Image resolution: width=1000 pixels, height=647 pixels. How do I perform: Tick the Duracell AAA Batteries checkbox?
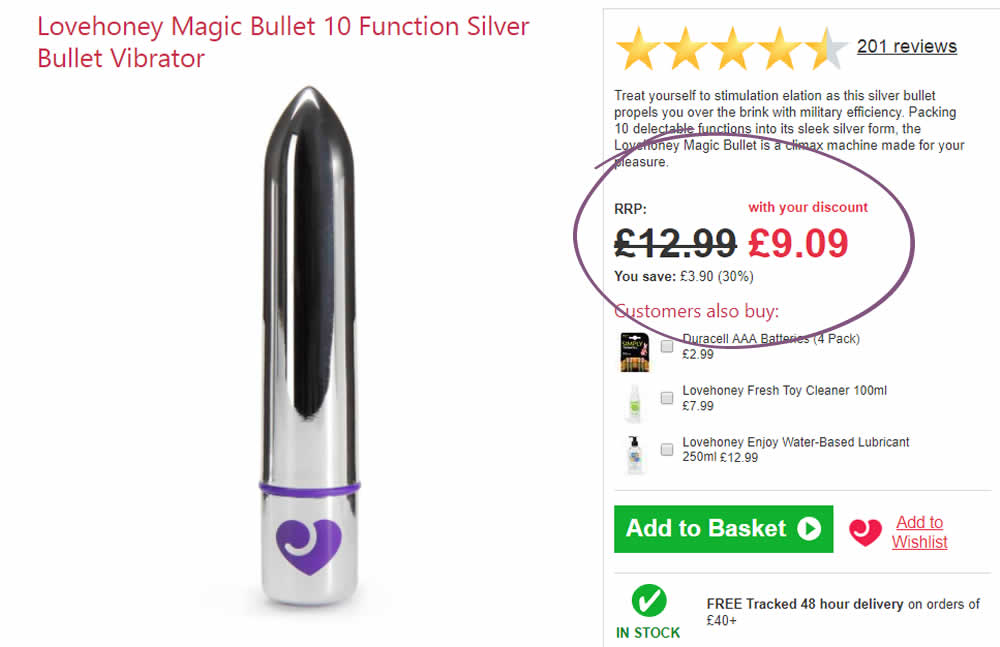click(x=667, y=346)
